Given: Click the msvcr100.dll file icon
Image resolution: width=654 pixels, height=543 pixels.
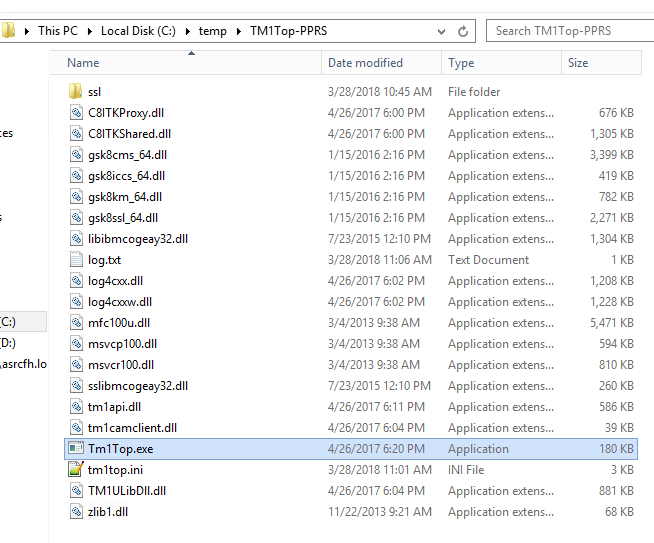Looking at the screenshot, I should (x=76, y=365).
